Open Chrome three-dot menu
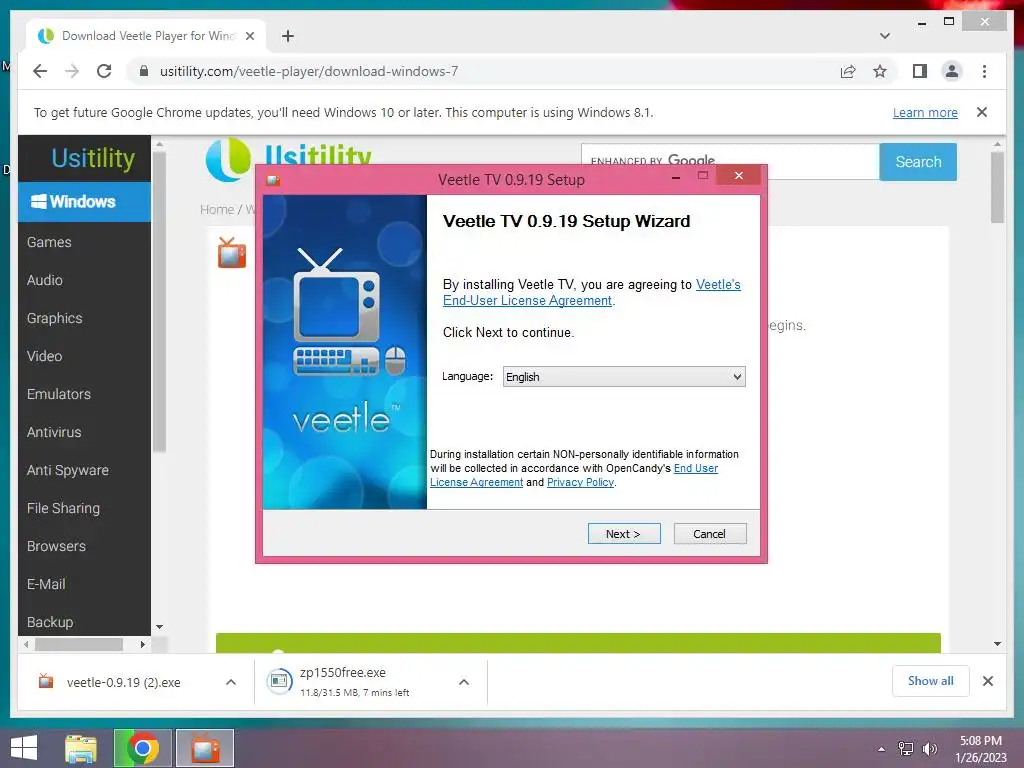Screen dimensions: 1024x768 point(984,71)
